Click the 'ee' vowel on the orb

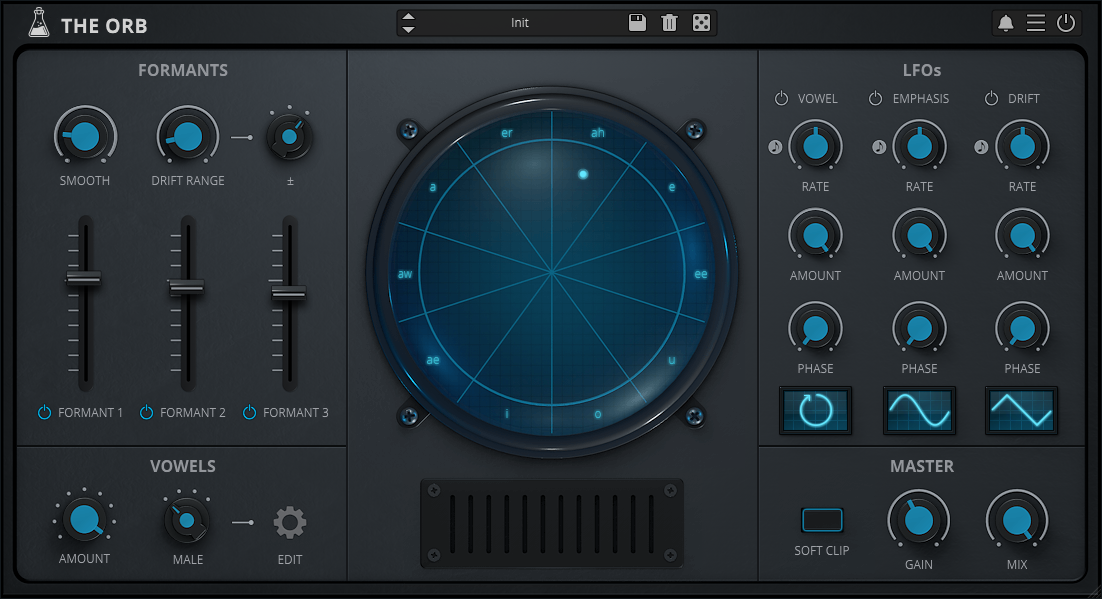coord(701,273)
